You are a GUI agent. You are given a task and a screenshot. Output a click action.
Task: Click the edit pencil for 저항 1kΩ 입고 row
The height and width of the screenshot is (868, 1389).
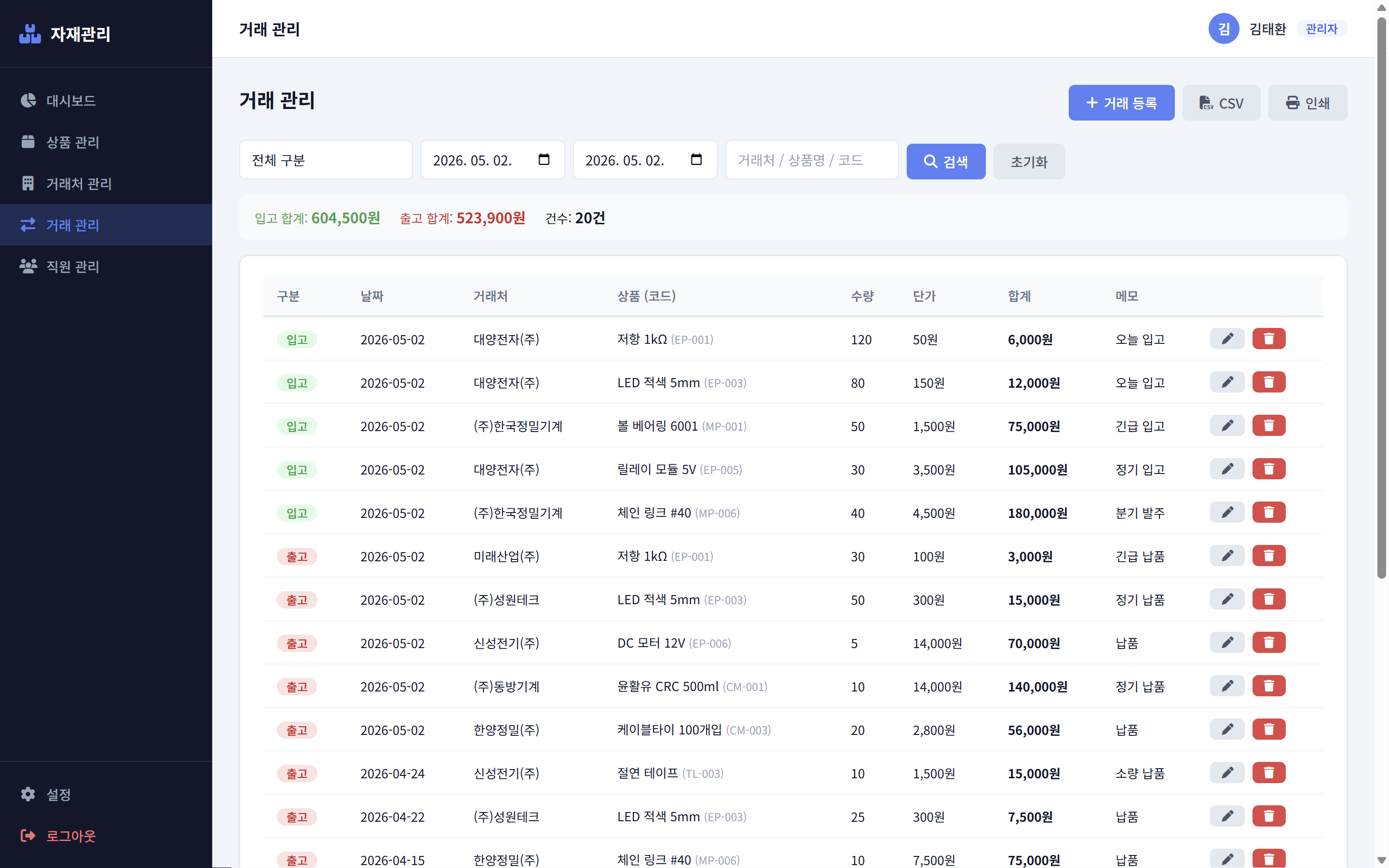pyautogui.click(x=1226, y=339)
